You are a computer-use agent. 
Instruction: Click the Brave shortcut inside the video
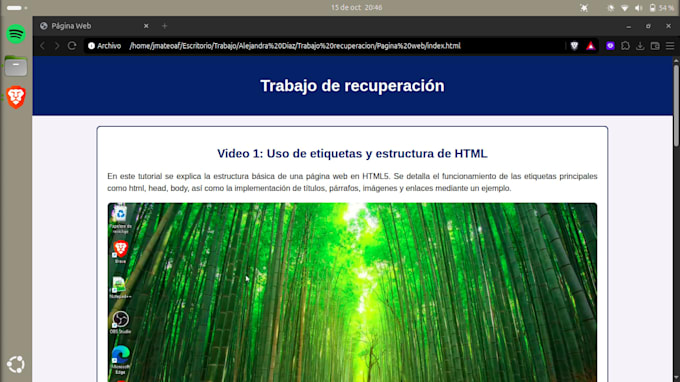click(x=120, y=251)
